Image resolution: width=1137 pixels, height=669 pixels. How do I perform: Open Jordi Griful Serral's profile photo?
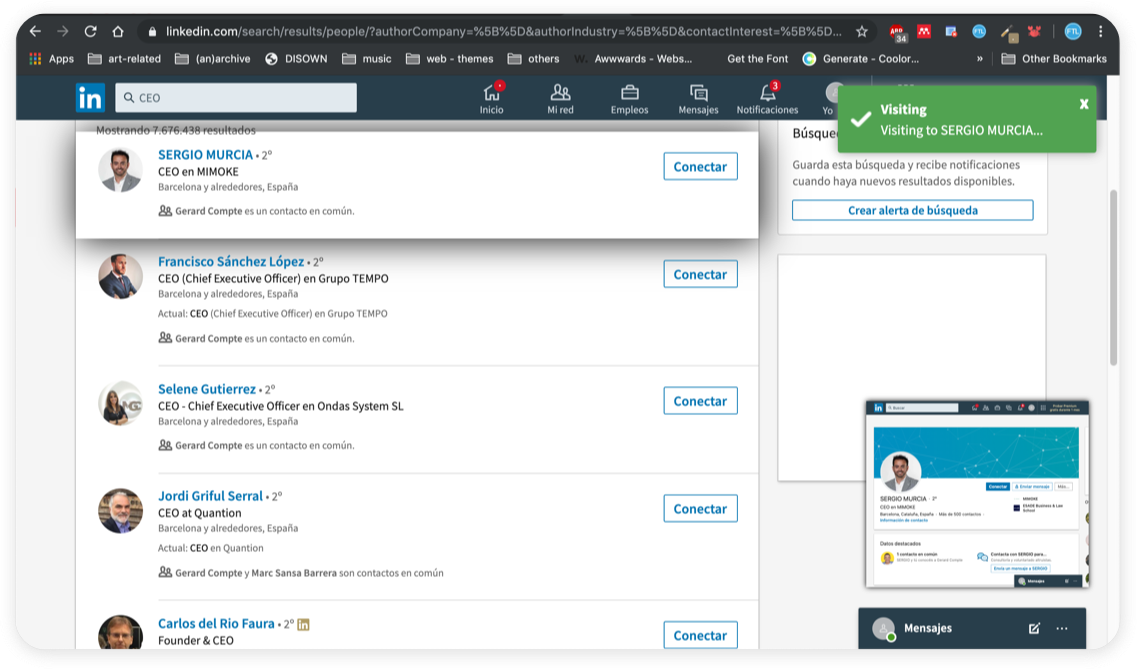click(x=120, y=510)
